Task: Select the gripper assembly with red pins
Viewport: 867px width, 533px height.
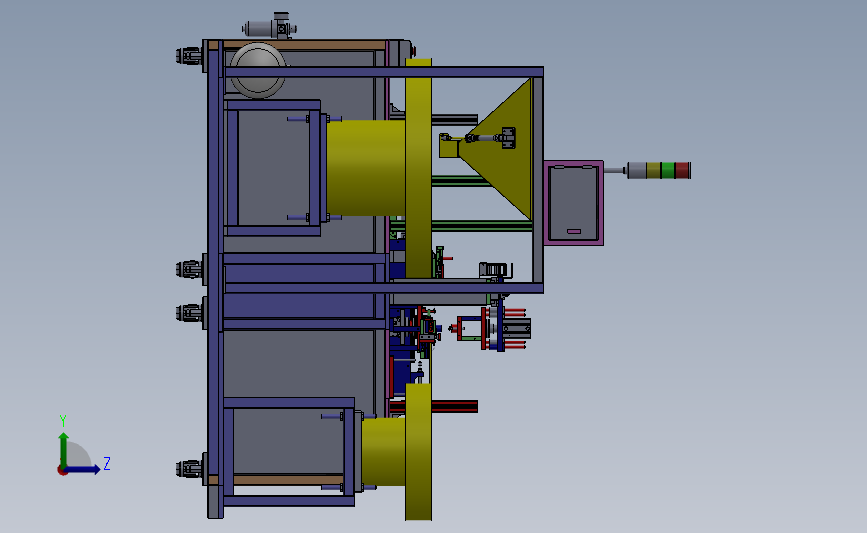Action: (x=490, y=328)
